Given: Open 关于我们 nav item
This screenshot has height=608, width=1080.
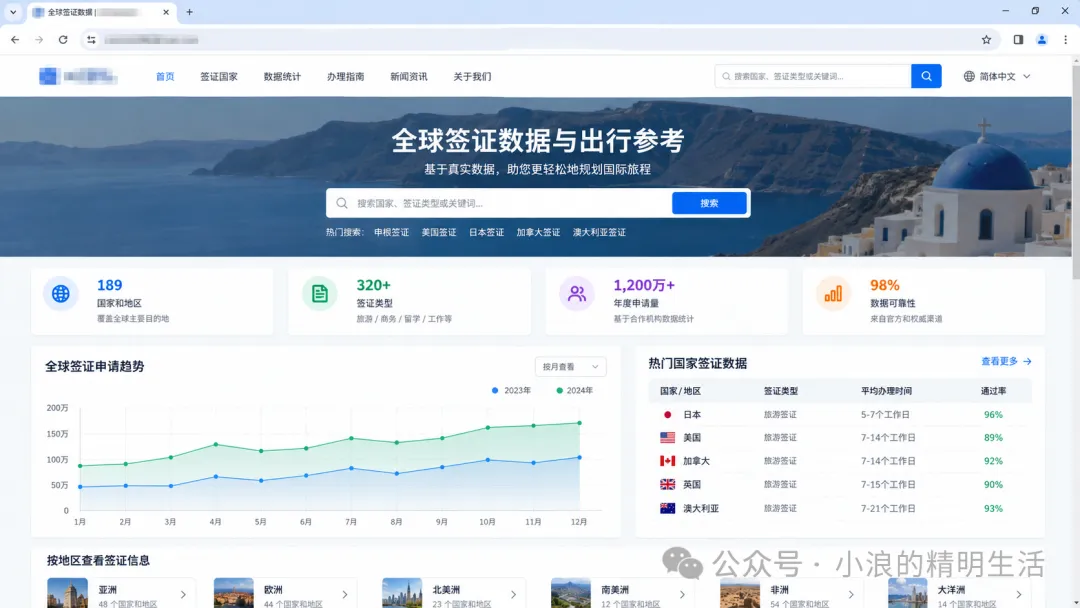Looking at the screenshot, I should 472,76.
